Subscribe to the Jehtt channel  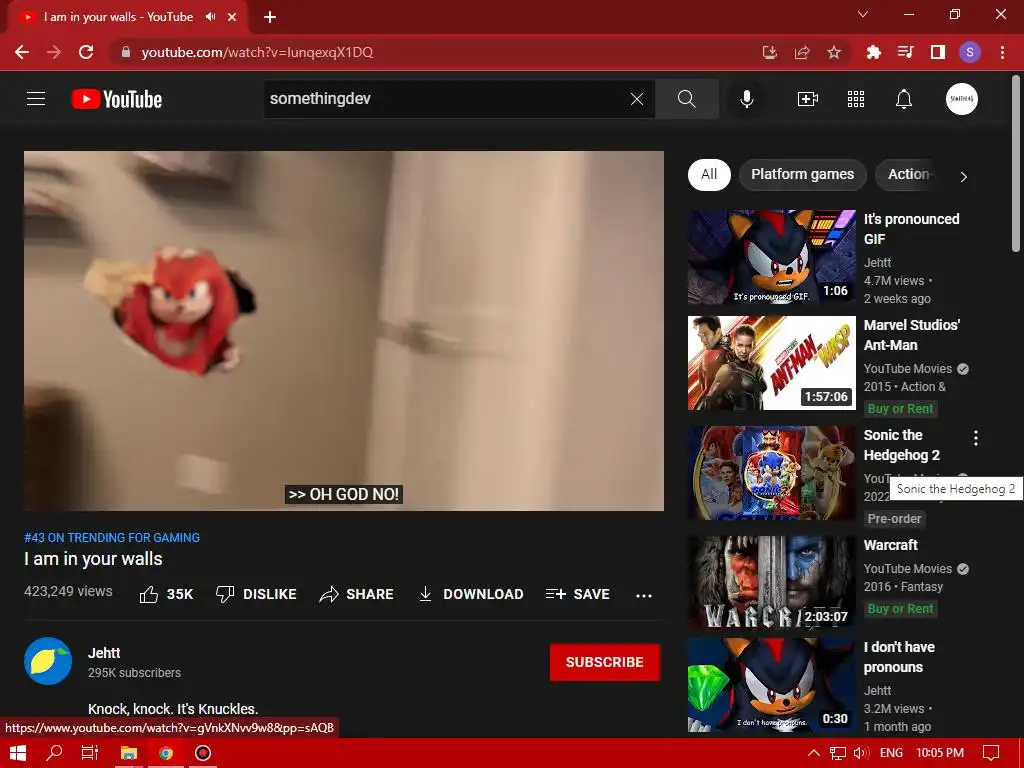pyautogui.click(x=605, y=662)
